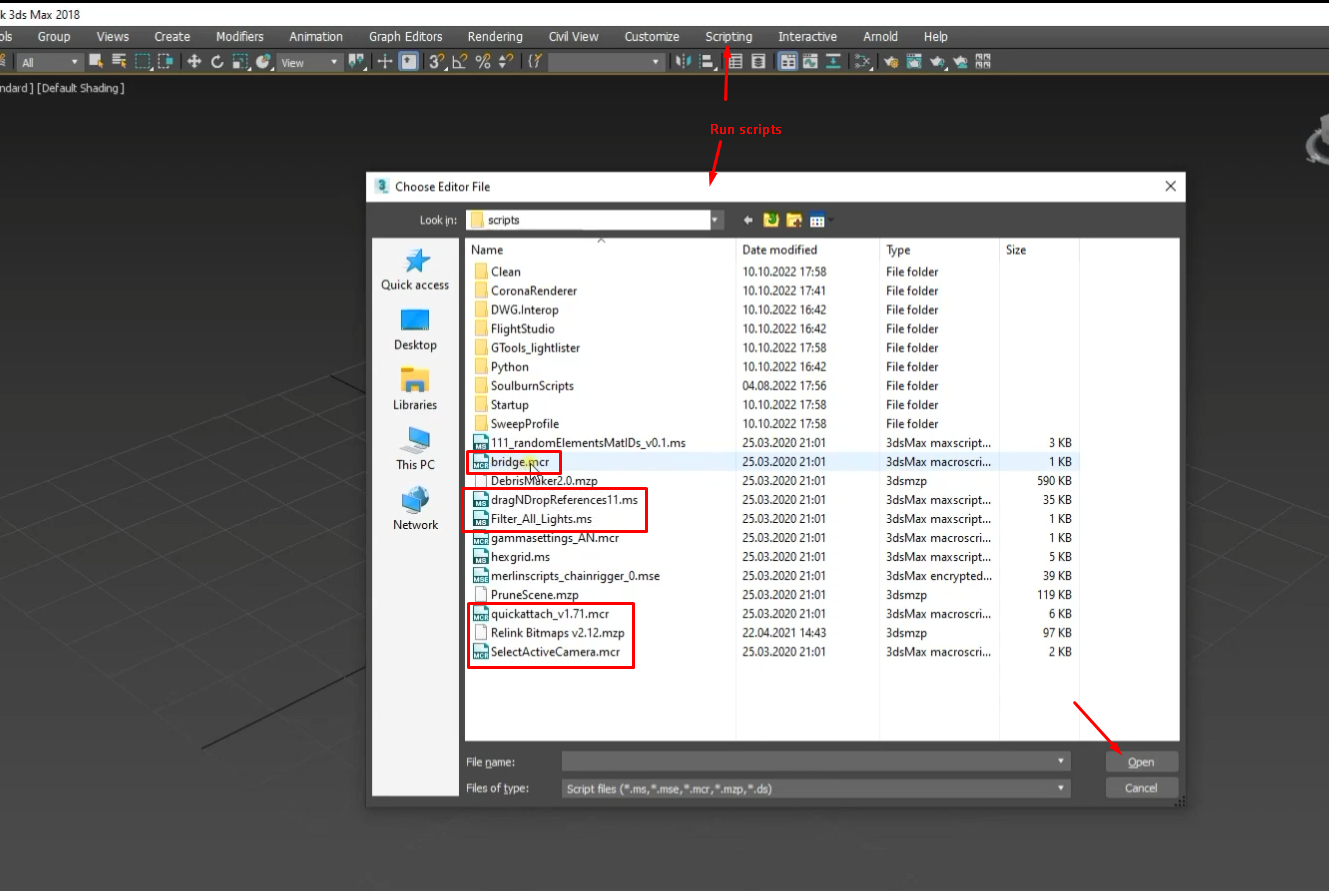Activate Select Object tool in toolbar
Screen dimensions: 1329x891
(x=96, y=62)
